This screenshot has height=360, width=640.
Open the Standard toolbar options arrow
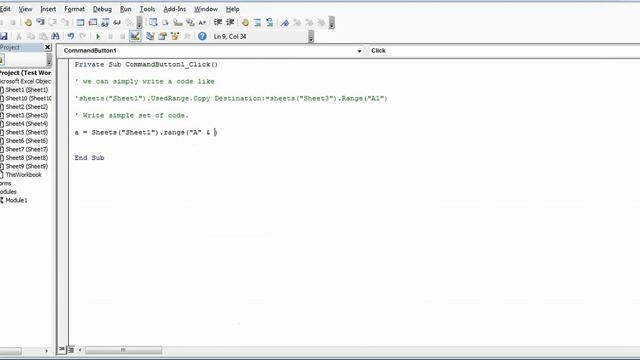click(x=311, y=37)
